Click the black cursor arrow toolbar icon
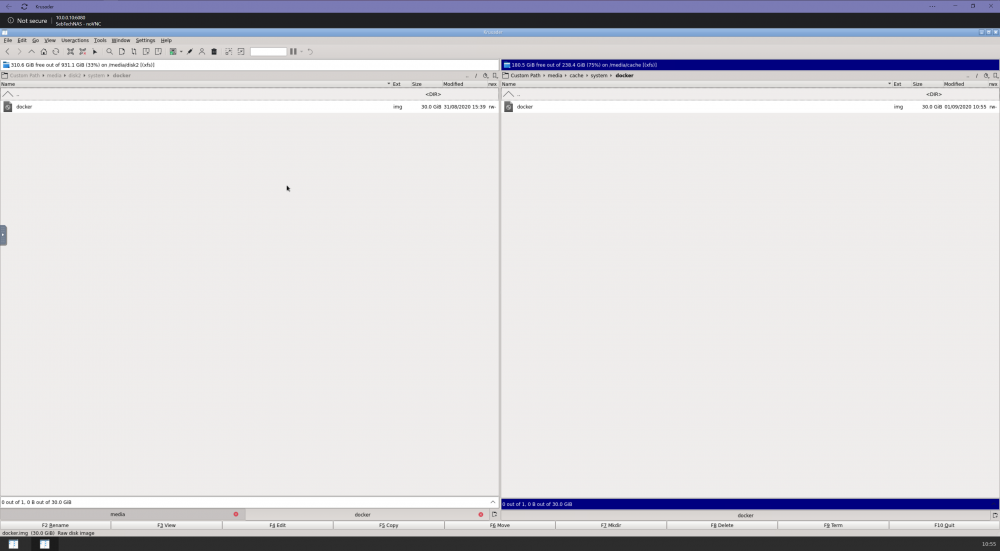This screenshot has height=551, width=1000. coord(94,52)
